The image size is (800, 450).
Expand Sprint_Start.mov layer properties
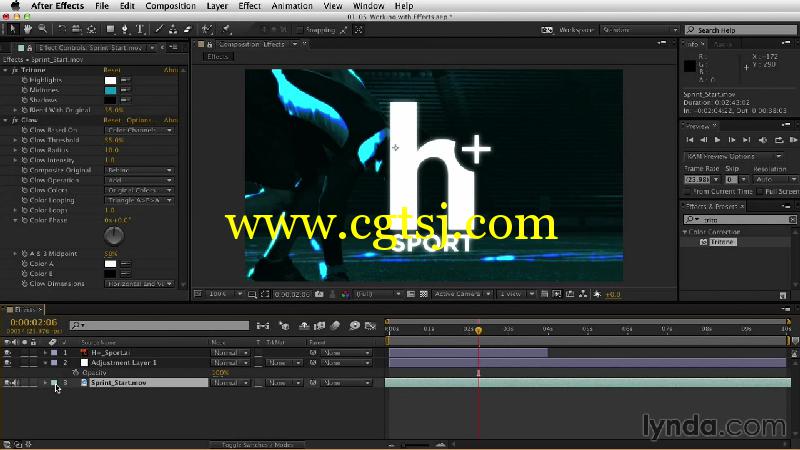click(45, 383)
